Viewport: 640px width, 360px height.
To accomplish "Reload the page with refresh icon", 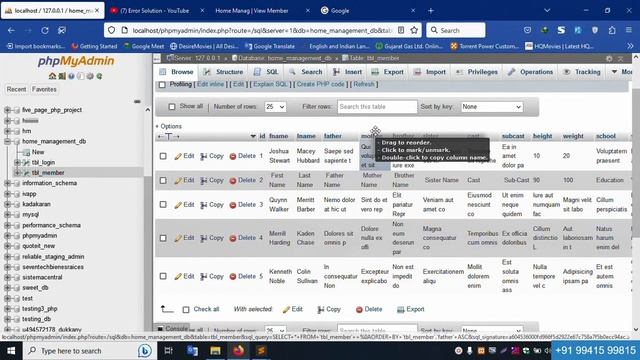I will [x=45, y=30].
